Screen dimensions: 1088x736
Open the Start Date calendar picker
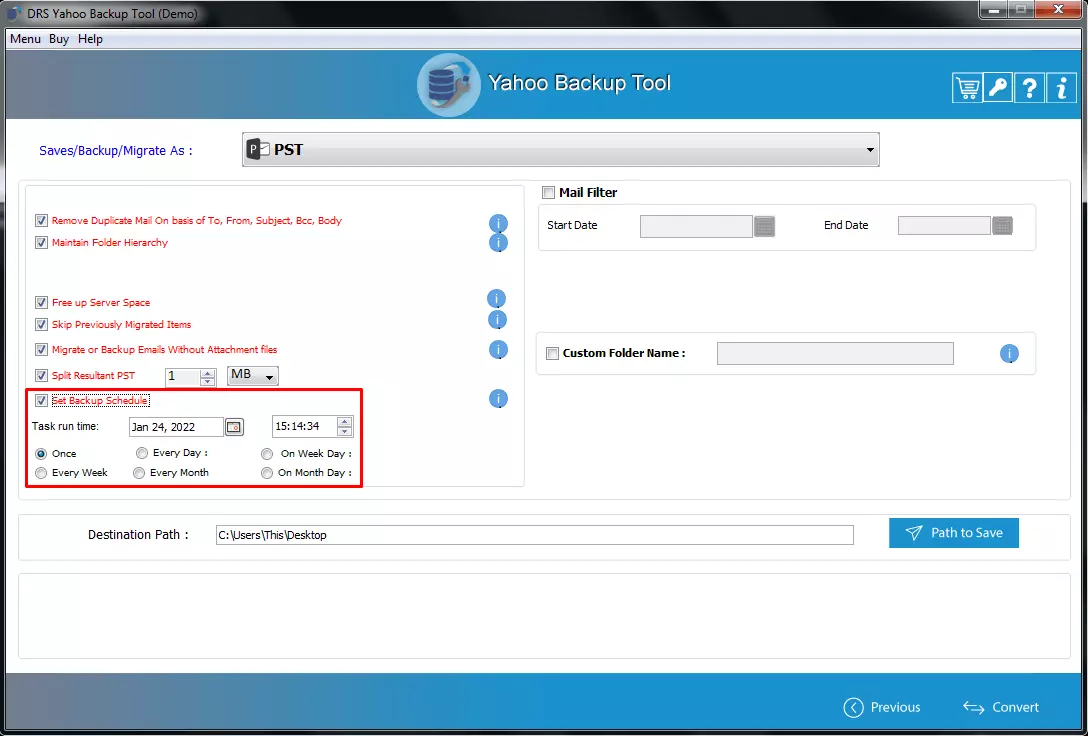coord(764,226)
